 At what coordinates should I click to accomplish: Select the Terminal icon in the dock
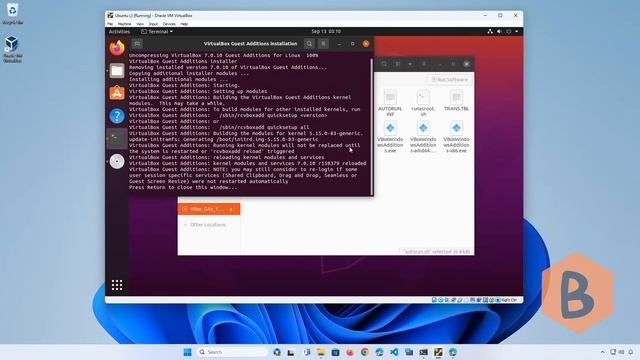pyautogui.click(x=117, y=139)
